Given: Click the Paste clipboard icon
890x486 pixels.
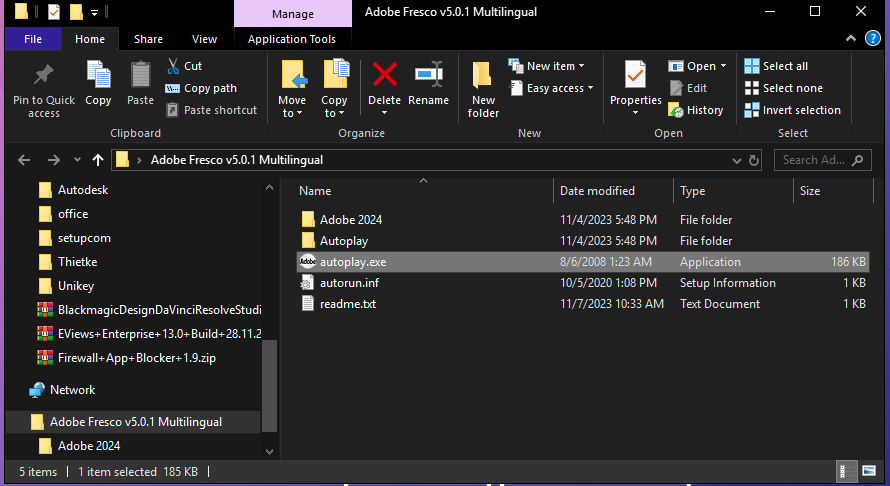Looking at the screenshot, I should [140, 76].
